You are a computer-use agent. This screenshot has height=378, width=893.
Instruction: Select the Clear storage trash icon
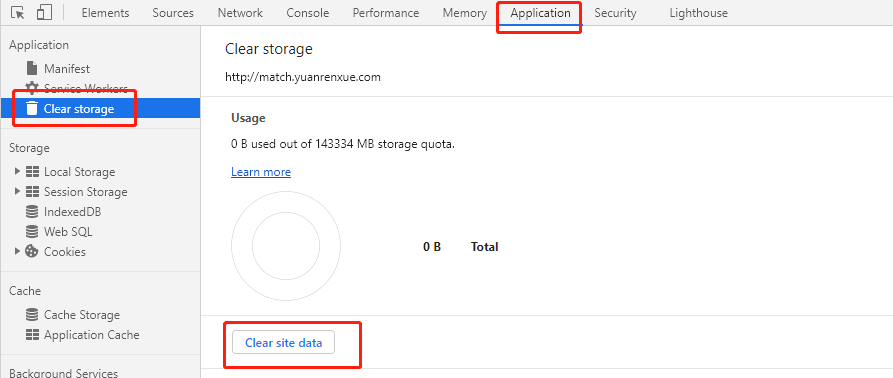point(32,108)
